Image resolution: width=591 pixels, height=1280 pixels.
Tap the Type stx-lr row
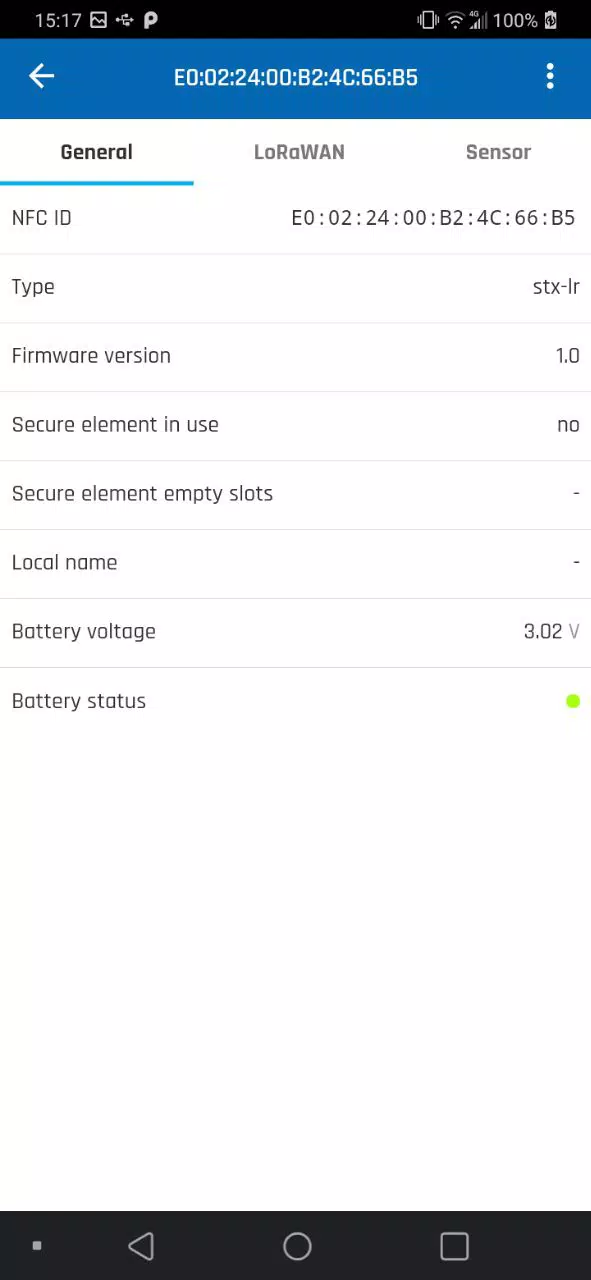(x=295, y=287)
